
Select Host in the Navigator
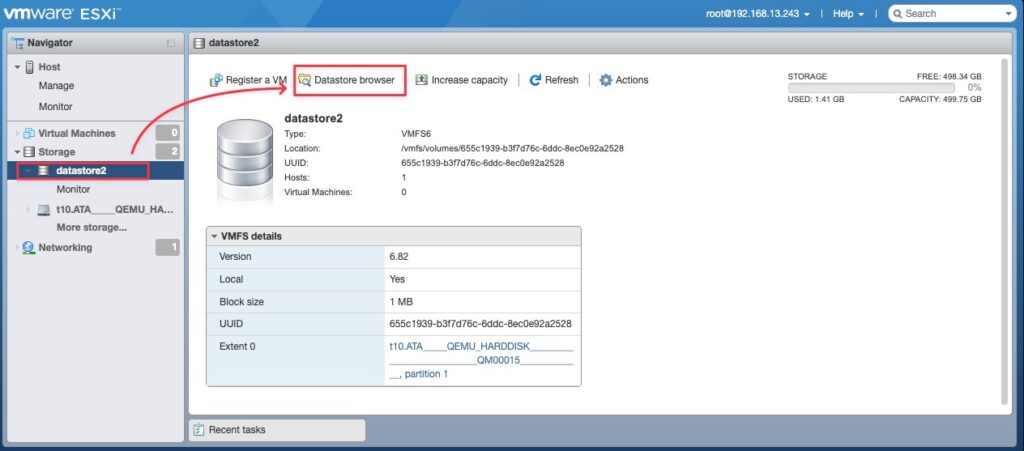[x=50, y=67]
